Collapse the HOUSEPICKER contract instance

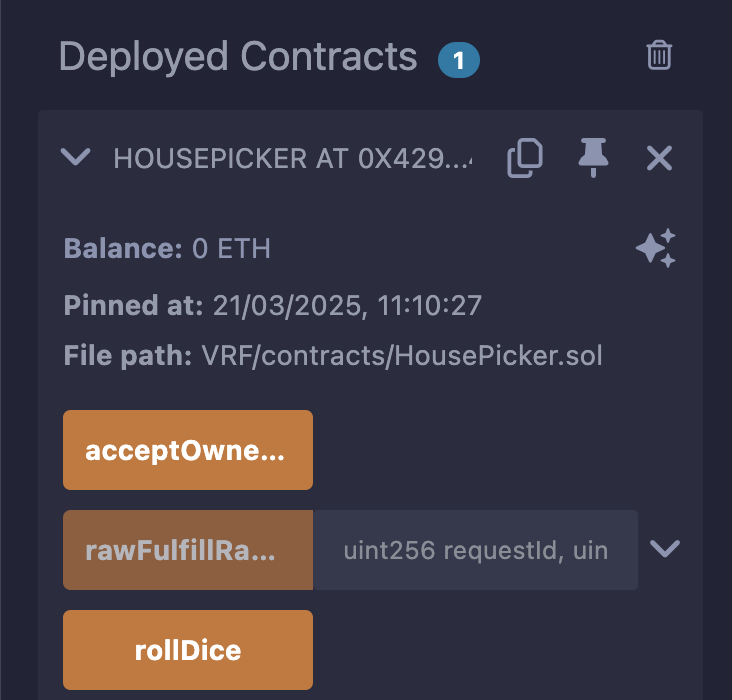[x=76, y=157]
